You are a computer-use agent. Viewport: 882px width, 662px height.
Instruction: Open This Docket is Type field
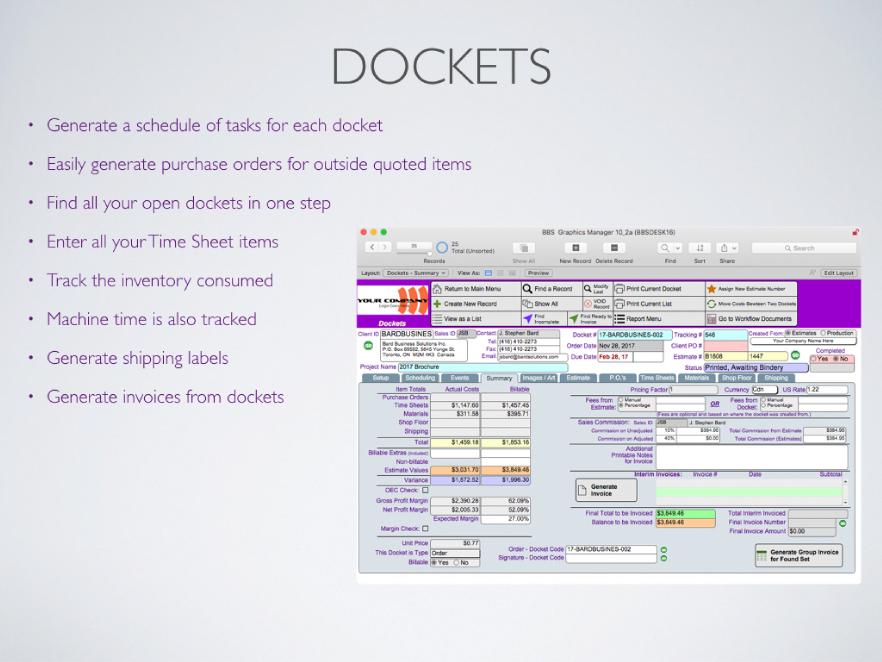coord(455,553)
